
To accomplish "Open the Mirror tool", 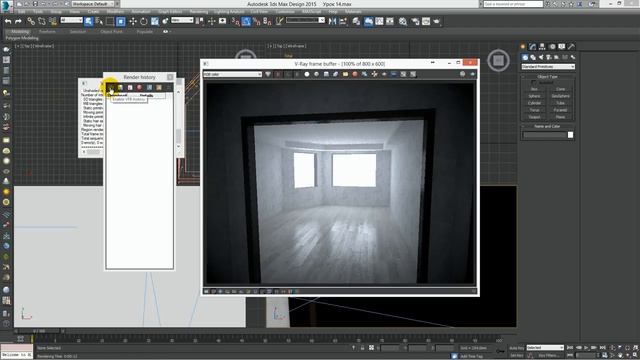I will (332, 21).
